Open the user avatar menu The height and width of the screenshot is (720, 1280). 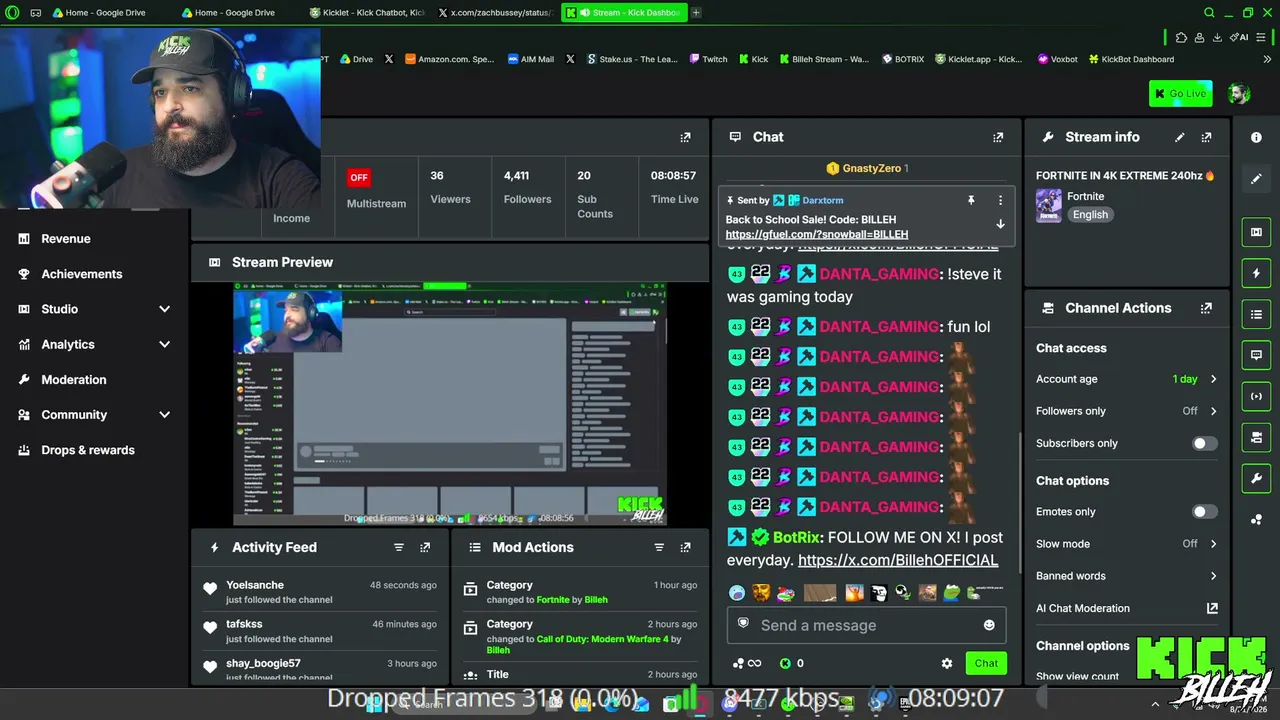click(x=1240, y=94)
